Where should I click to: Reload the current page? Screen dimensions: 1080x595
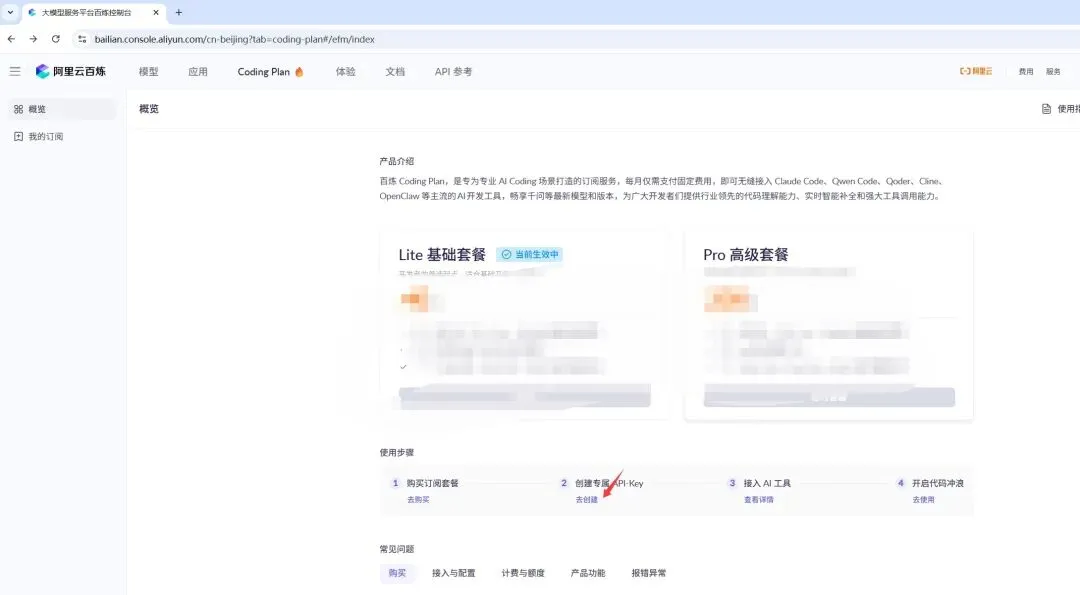coord(56,39)
